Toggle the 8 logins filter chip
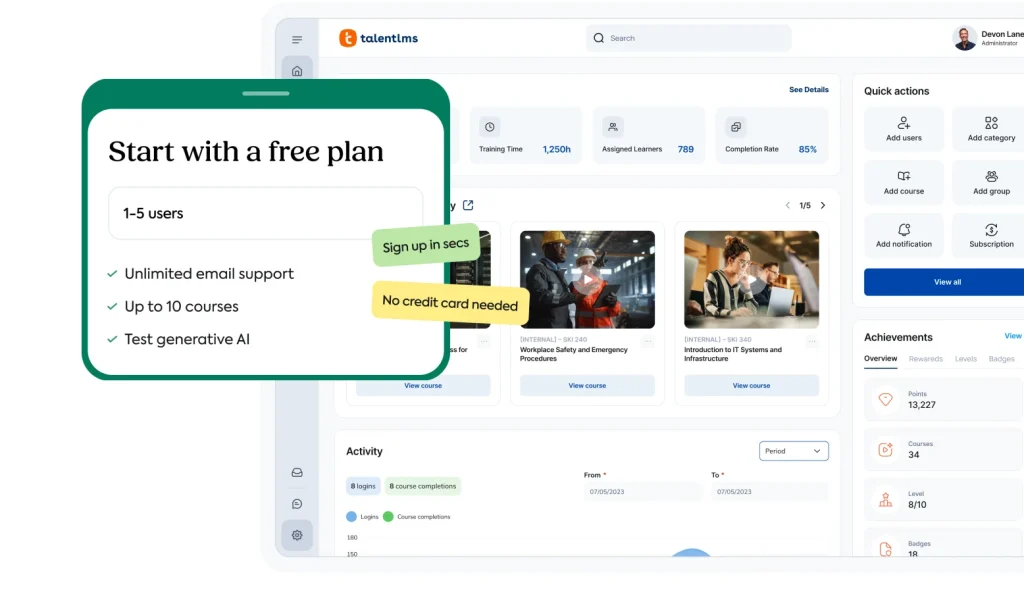The image size is (1024, 600). 363,486
